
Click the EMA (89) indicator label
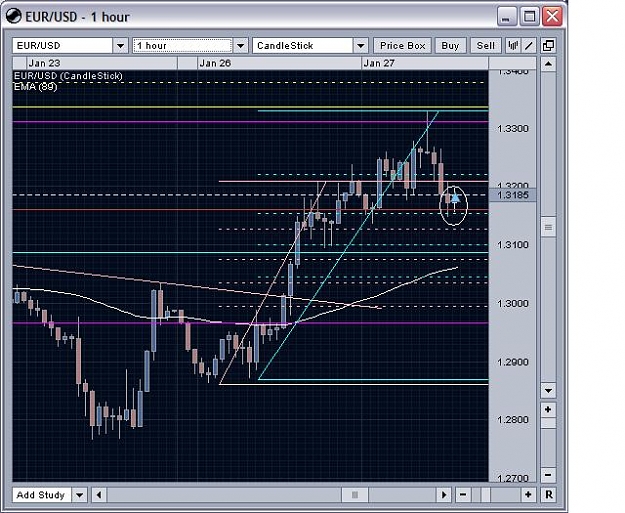click(x=35, y=87)
